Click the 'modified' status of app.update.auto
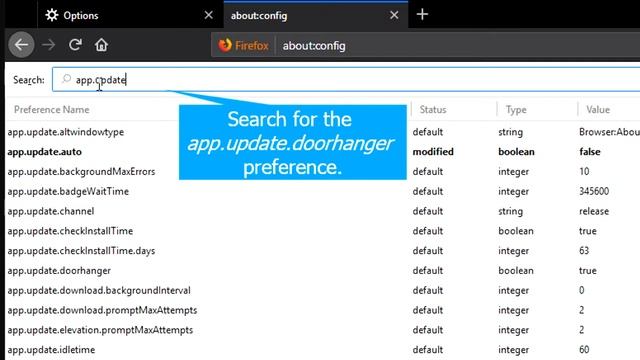The width and height of the screenshot is (640, 360). pyautogui.click(x=433, y=151)
